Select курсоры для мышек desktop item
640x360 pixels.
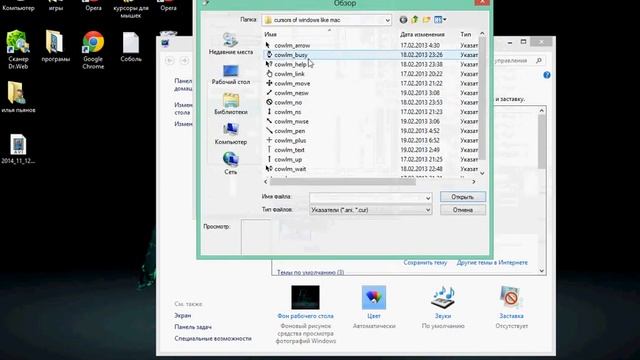(x=131, y=10)
